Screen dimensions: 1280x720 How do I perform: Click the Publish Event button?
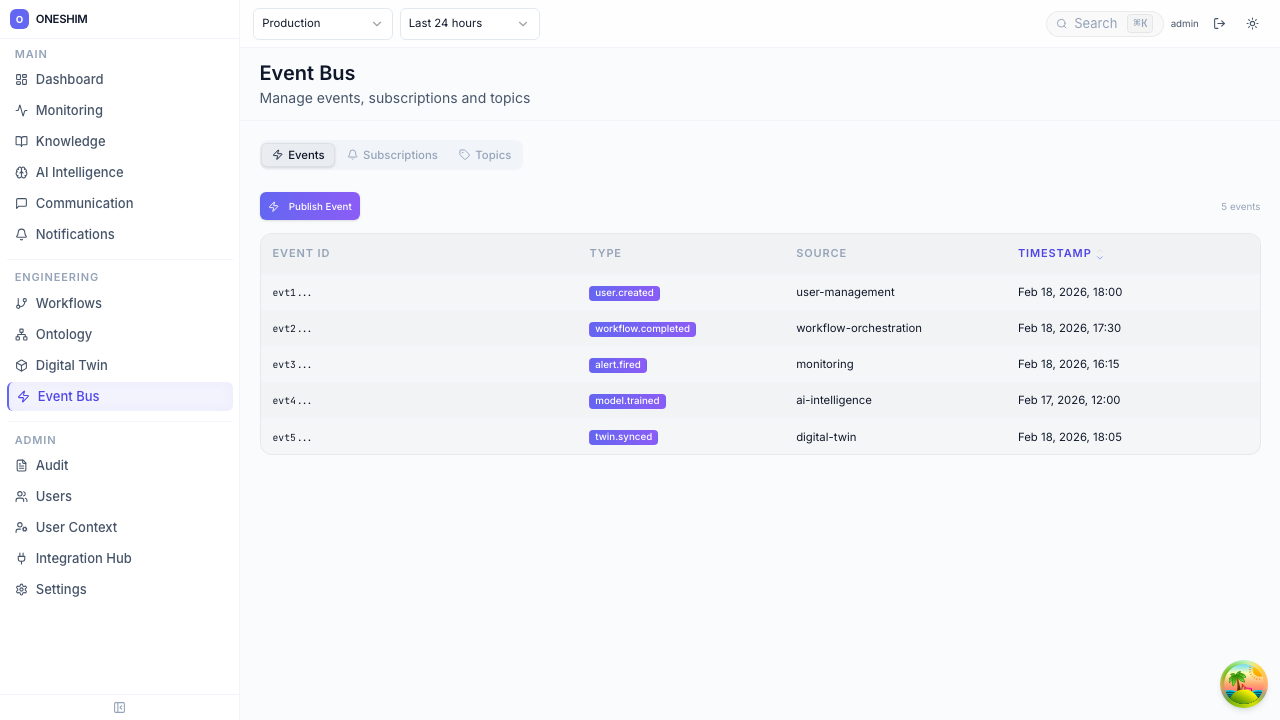pyautogui.click(x=310, y=206)
